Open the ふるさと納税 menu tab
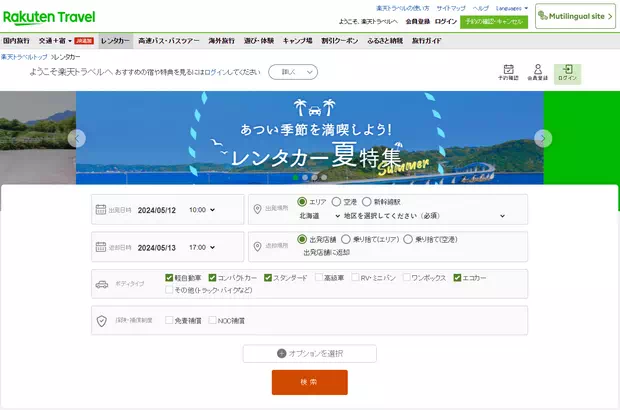 (385, 41)
